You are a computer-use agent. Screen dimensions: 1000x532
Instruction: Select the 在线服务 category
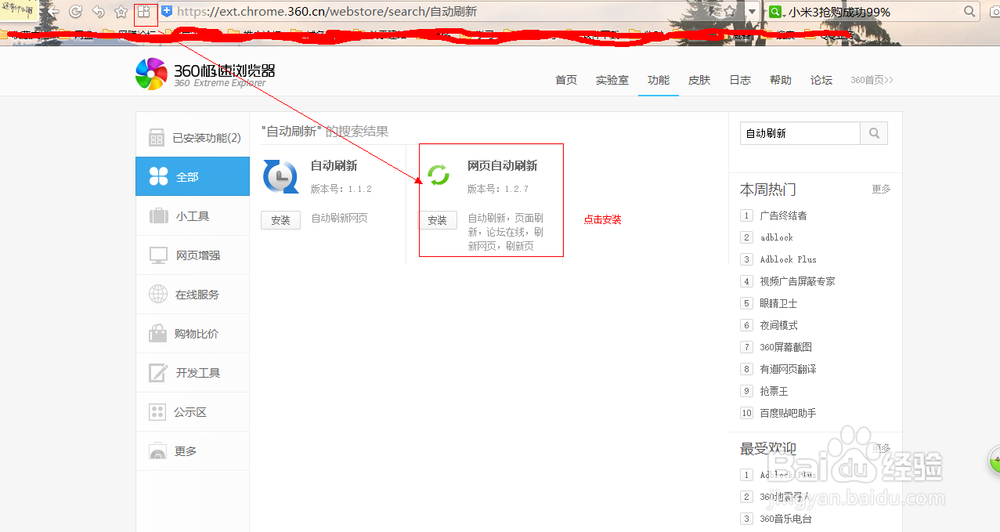pyautogui.click(x=193, y=294)
